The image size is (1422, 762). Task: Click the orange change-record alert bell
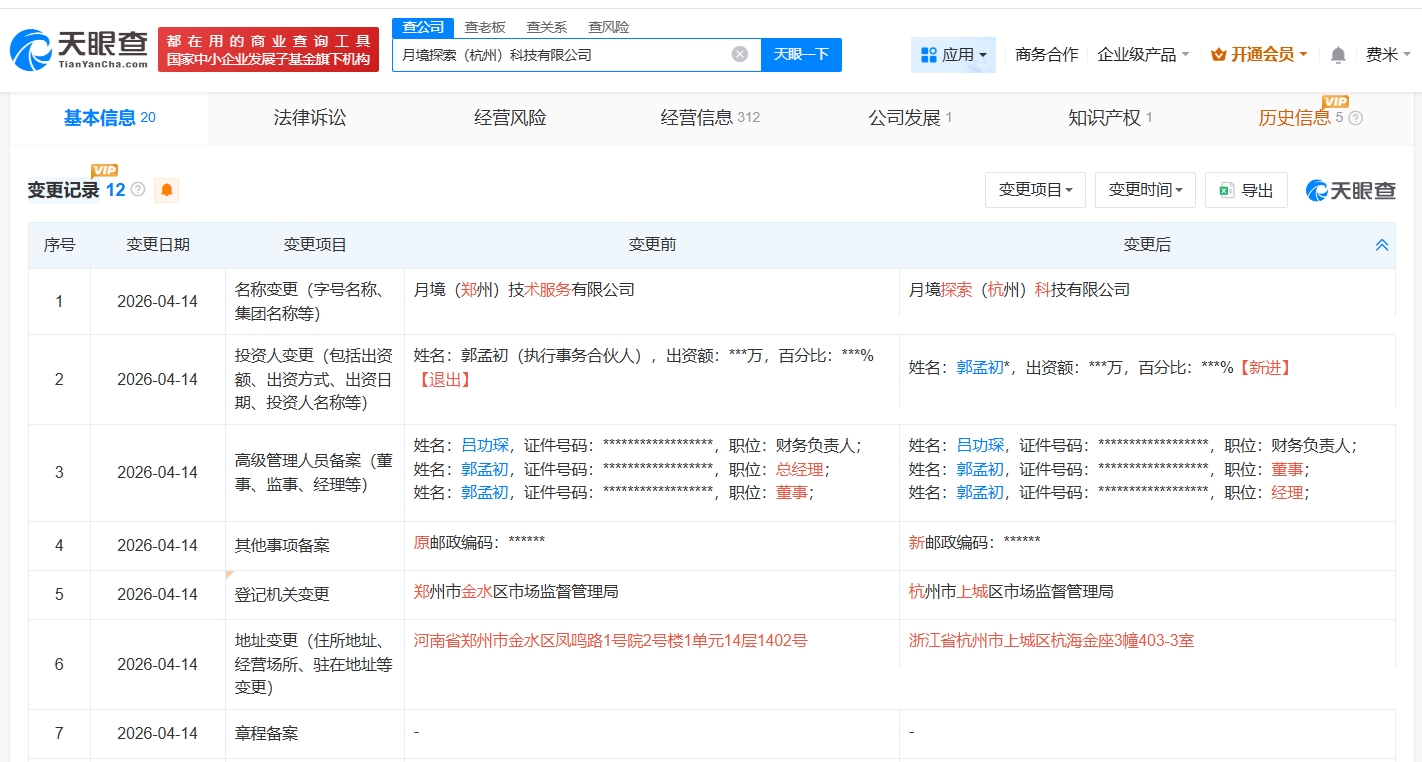pos(166,190)
